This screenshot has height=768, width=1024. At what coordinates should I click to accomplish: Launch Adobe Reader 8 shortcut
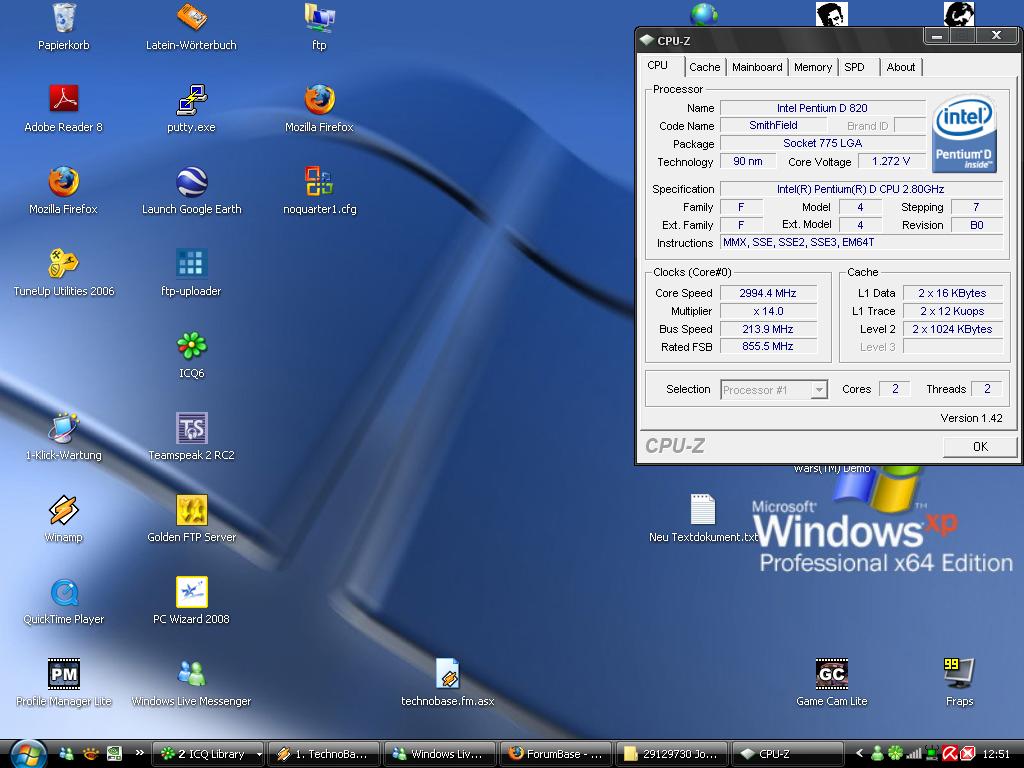(63, 100)
